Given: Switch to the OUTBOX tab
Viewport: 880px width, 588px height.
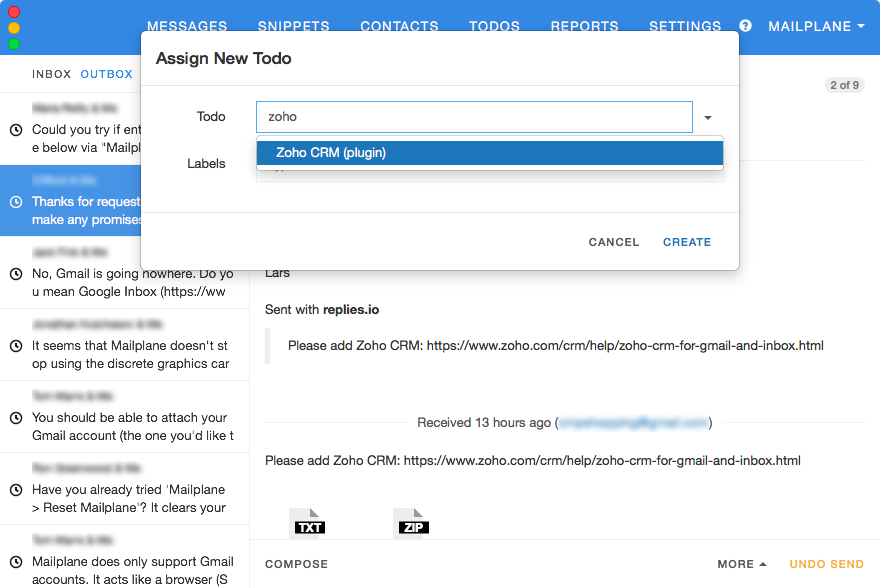Looking at the screenshot, I should click(107, 74).
